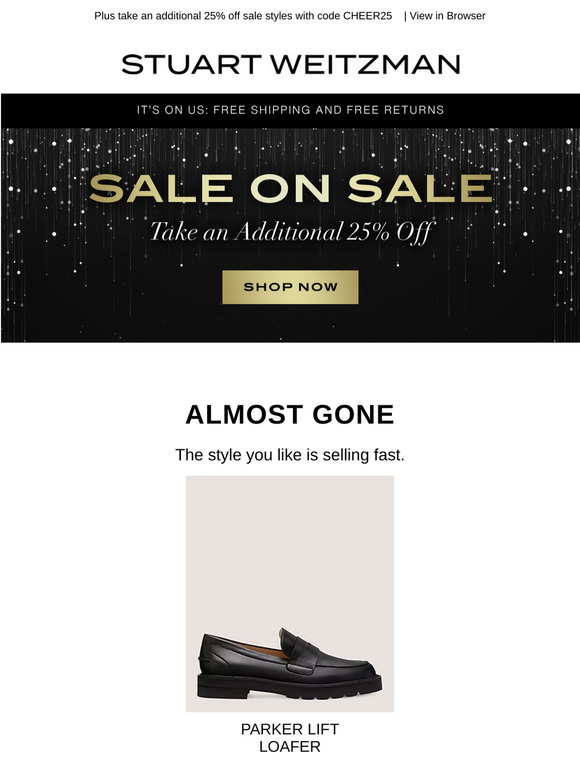Click the style is selling fast text
This screenshot has height=774, width=580.
[290, 455]
